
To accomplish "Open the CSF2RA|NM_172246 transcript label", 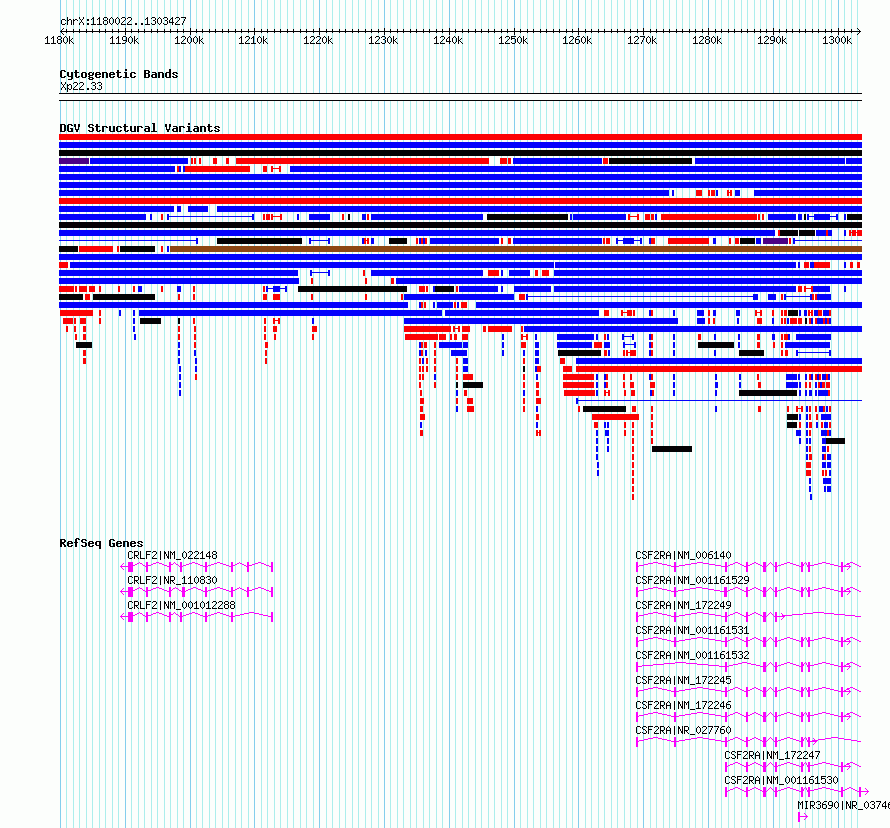I will (x=683, y=705).
